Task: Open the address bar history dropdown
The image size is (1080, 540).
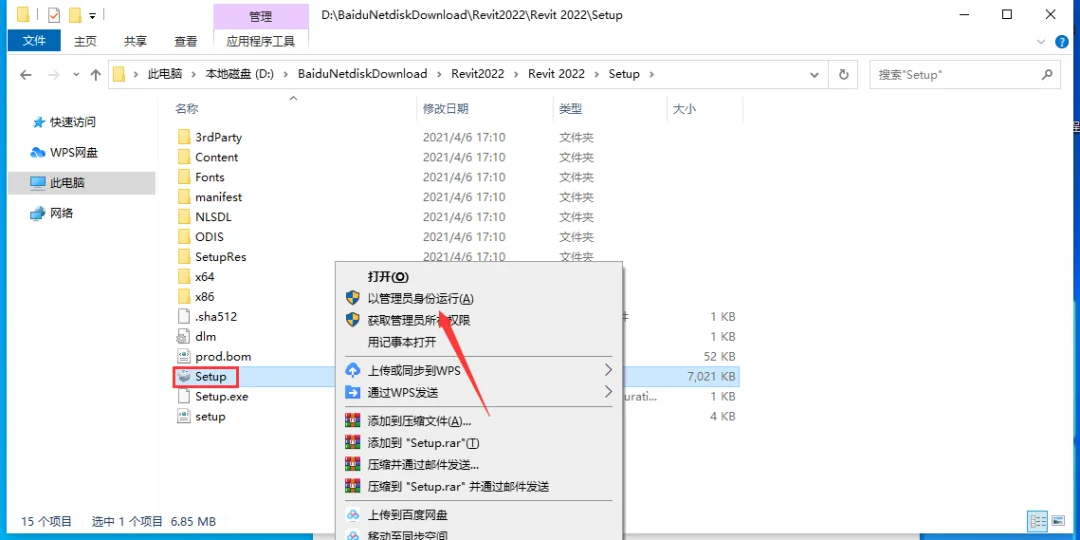Action: tap(815, 74)
